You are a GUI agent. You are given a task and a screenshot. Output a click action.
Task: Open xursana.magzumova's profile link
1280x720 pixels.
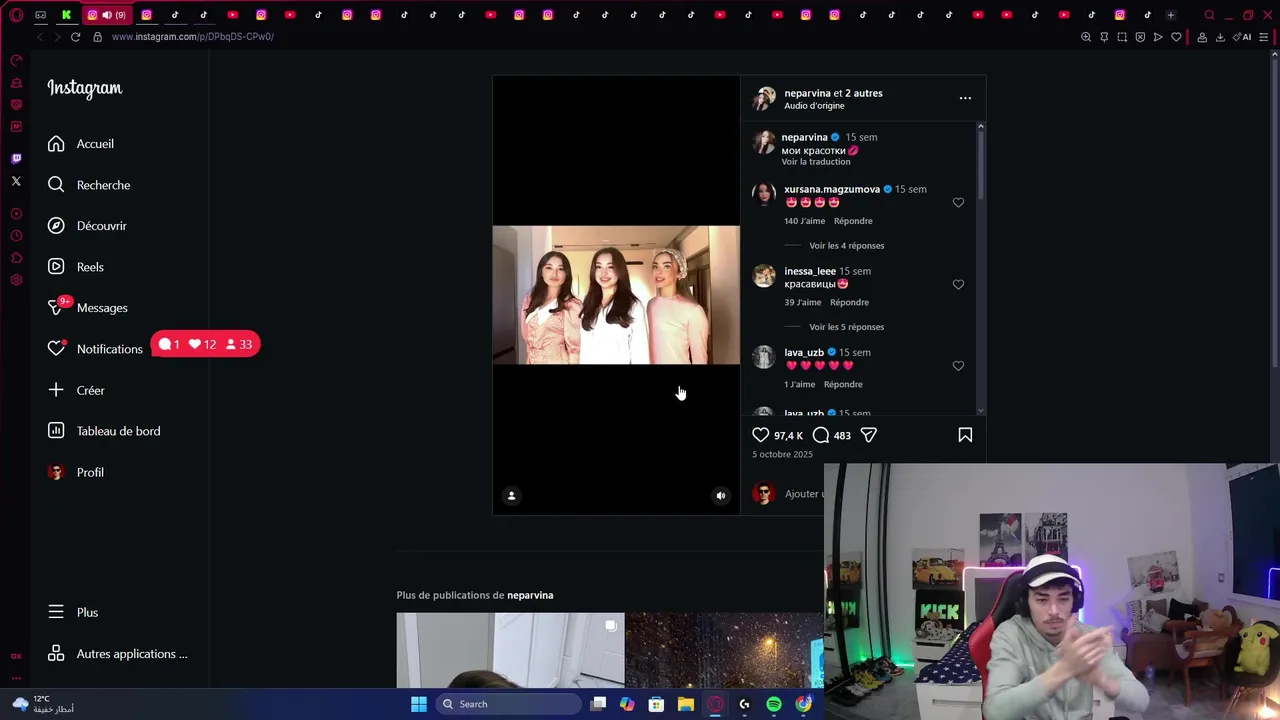[832, 189]
